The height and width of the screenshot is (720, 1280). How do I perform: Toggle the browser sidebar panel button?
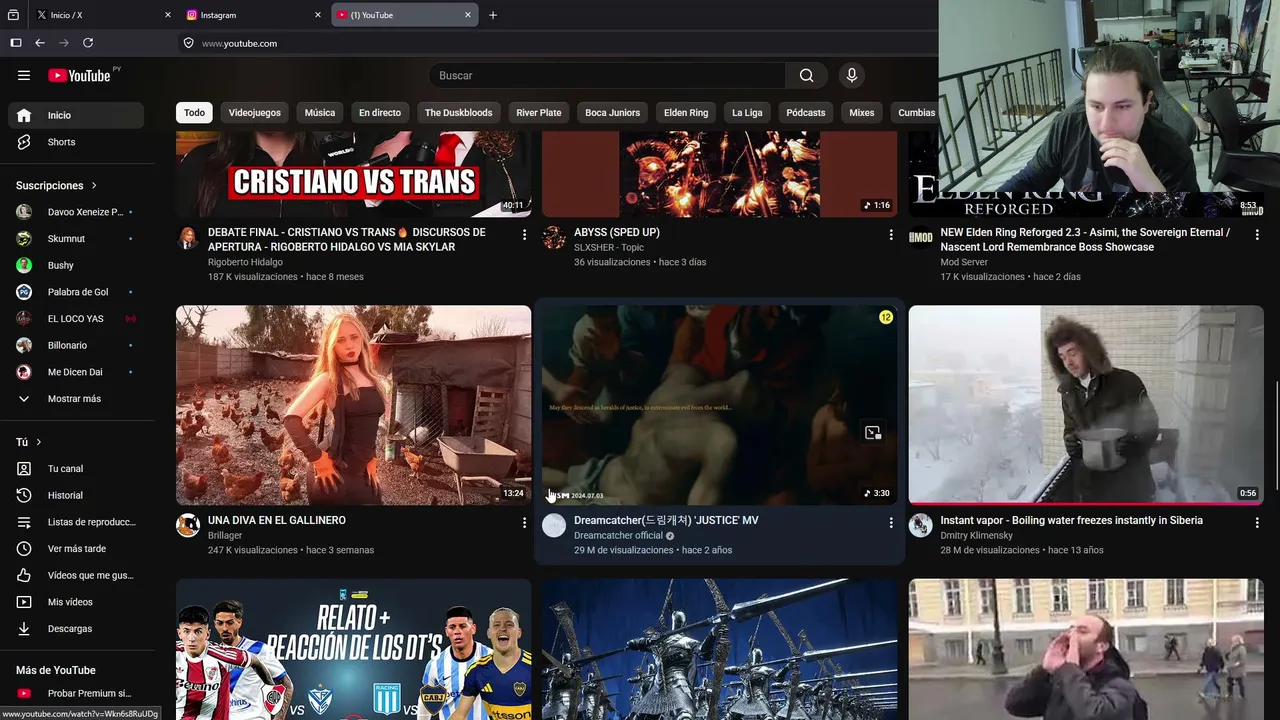(16, 43)
